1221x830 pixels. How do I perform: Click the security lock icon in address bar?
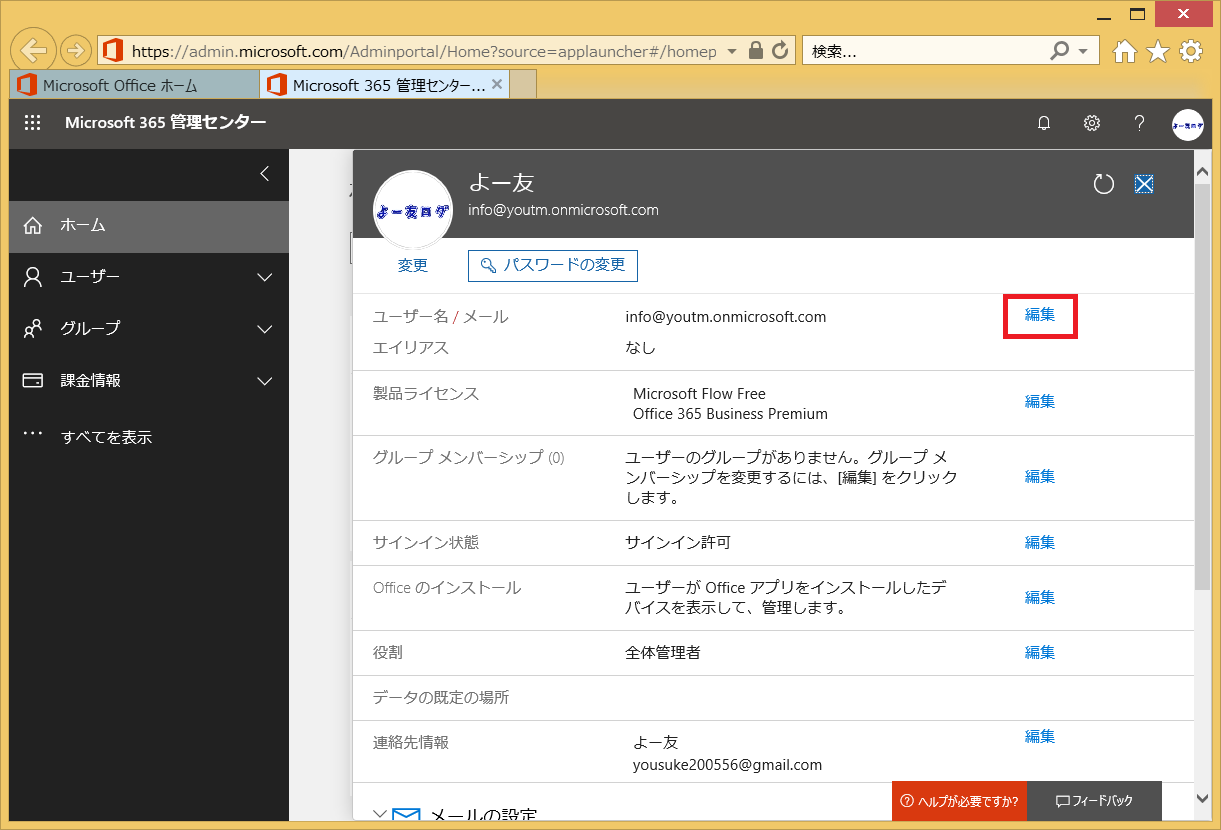[756, 50]
